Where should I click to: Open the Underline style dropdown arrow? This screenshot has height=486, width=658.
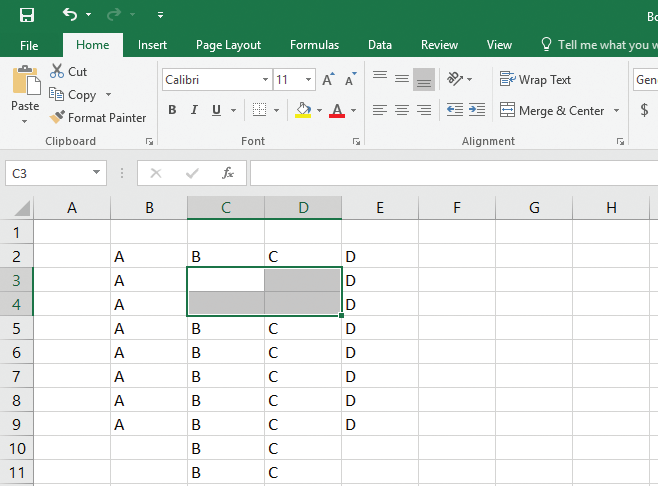234,110
